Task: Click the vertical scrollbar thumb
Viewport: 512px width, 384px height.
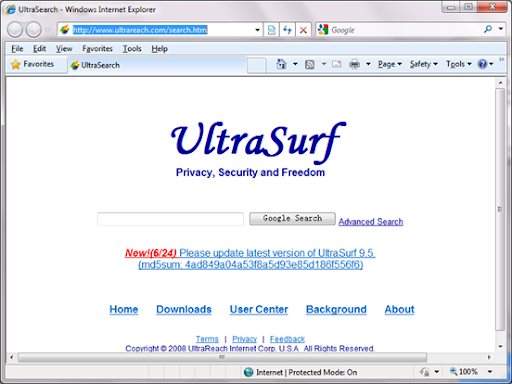Action: point(500,209)
